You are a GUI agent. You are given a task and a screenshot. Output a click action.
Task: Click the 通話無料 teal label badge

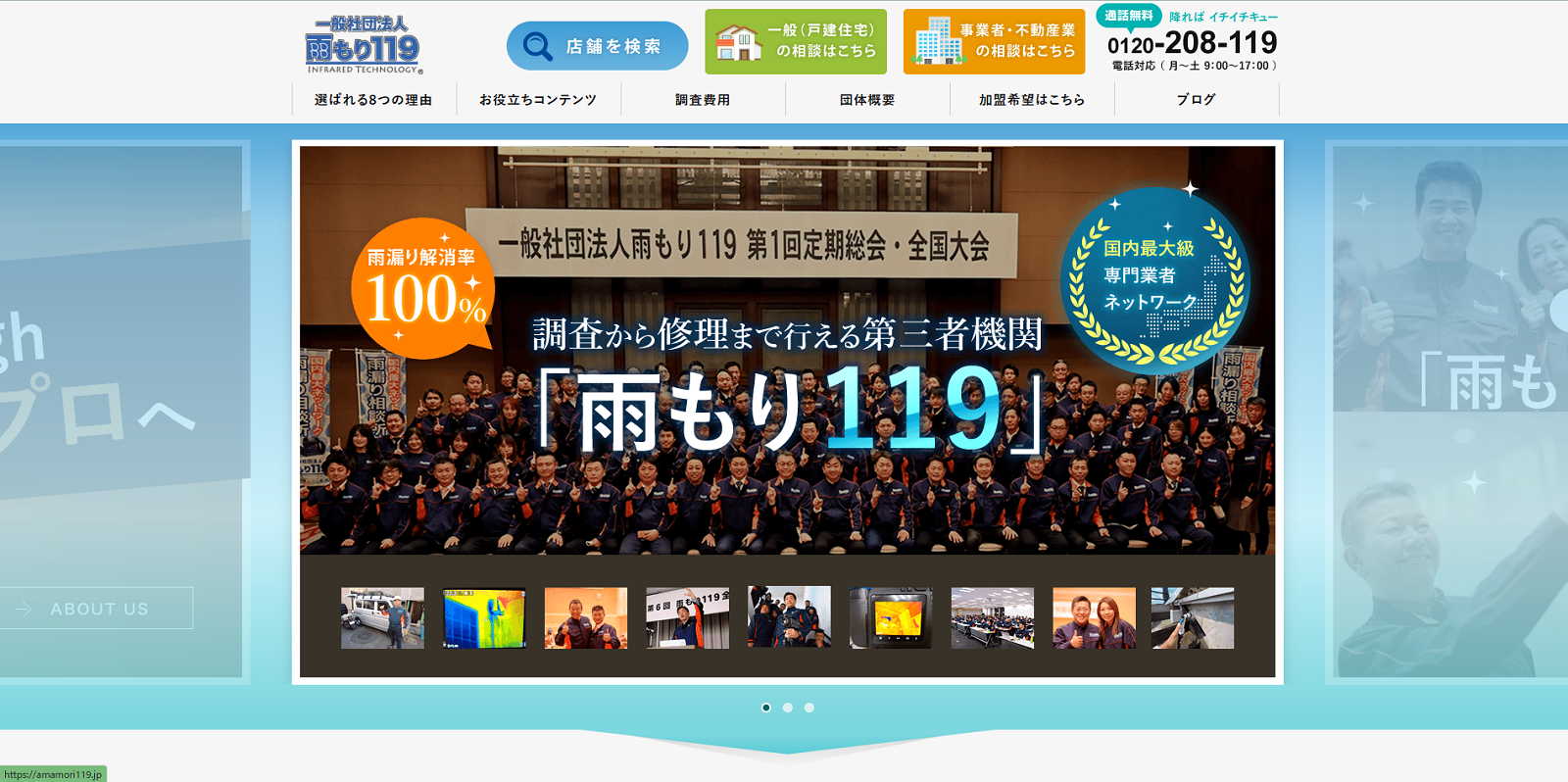[1128, 16]
